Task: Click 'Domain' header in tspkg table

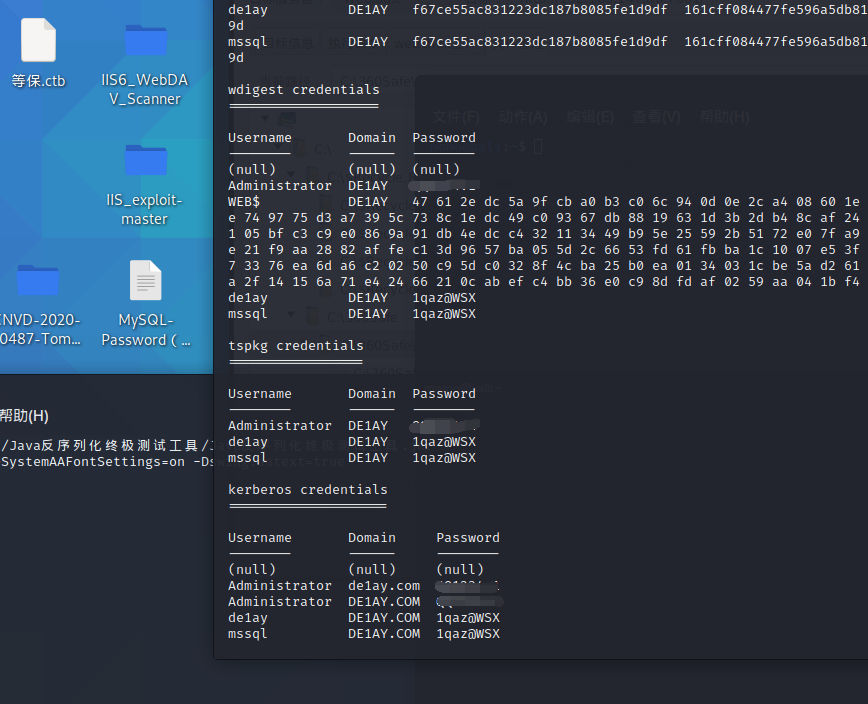Action: pyautogui.click(x=372, y=394)
